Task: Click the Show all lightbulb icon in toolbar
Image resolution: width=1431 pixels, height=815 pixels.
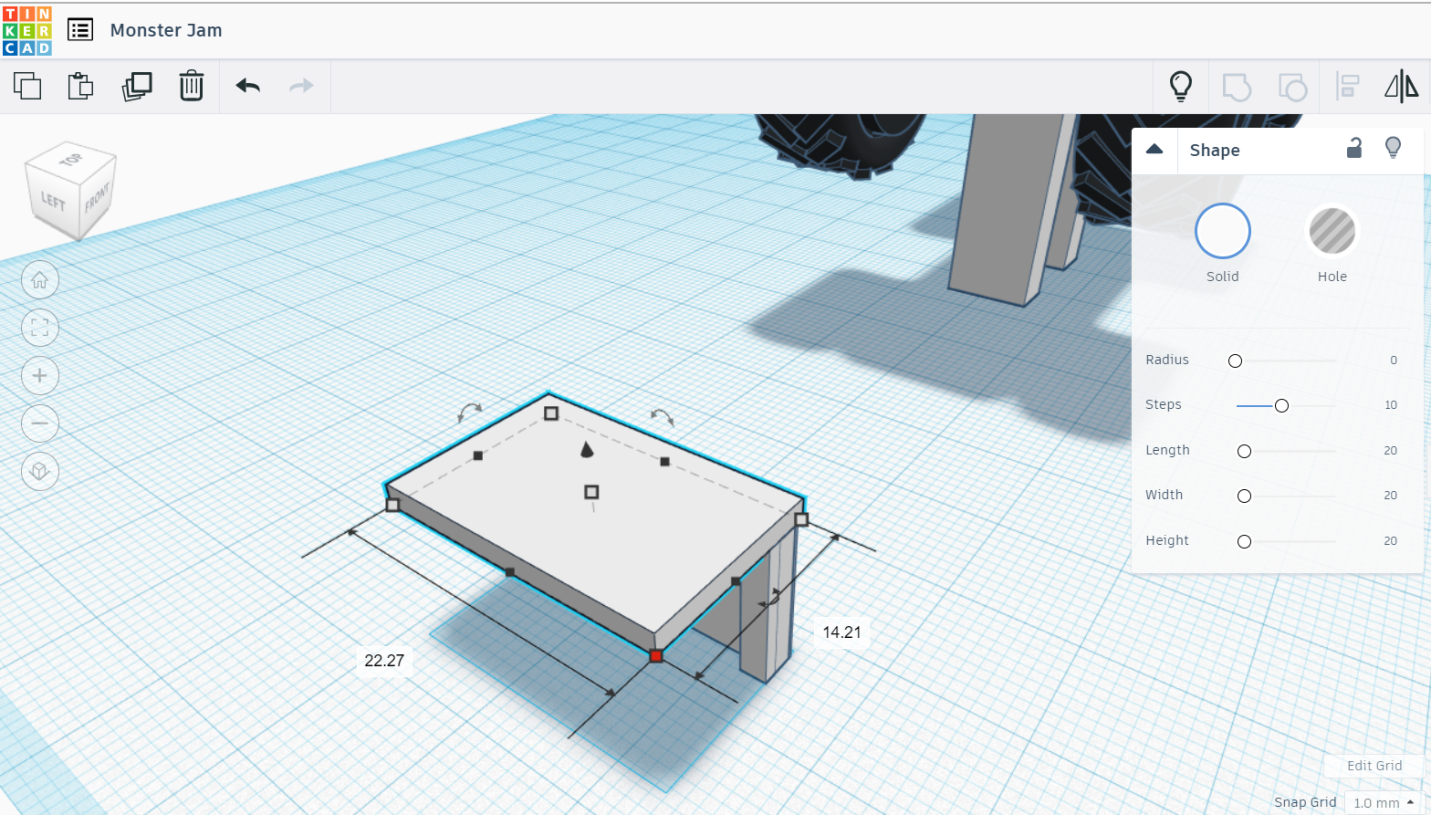Action: (1181, 87)
